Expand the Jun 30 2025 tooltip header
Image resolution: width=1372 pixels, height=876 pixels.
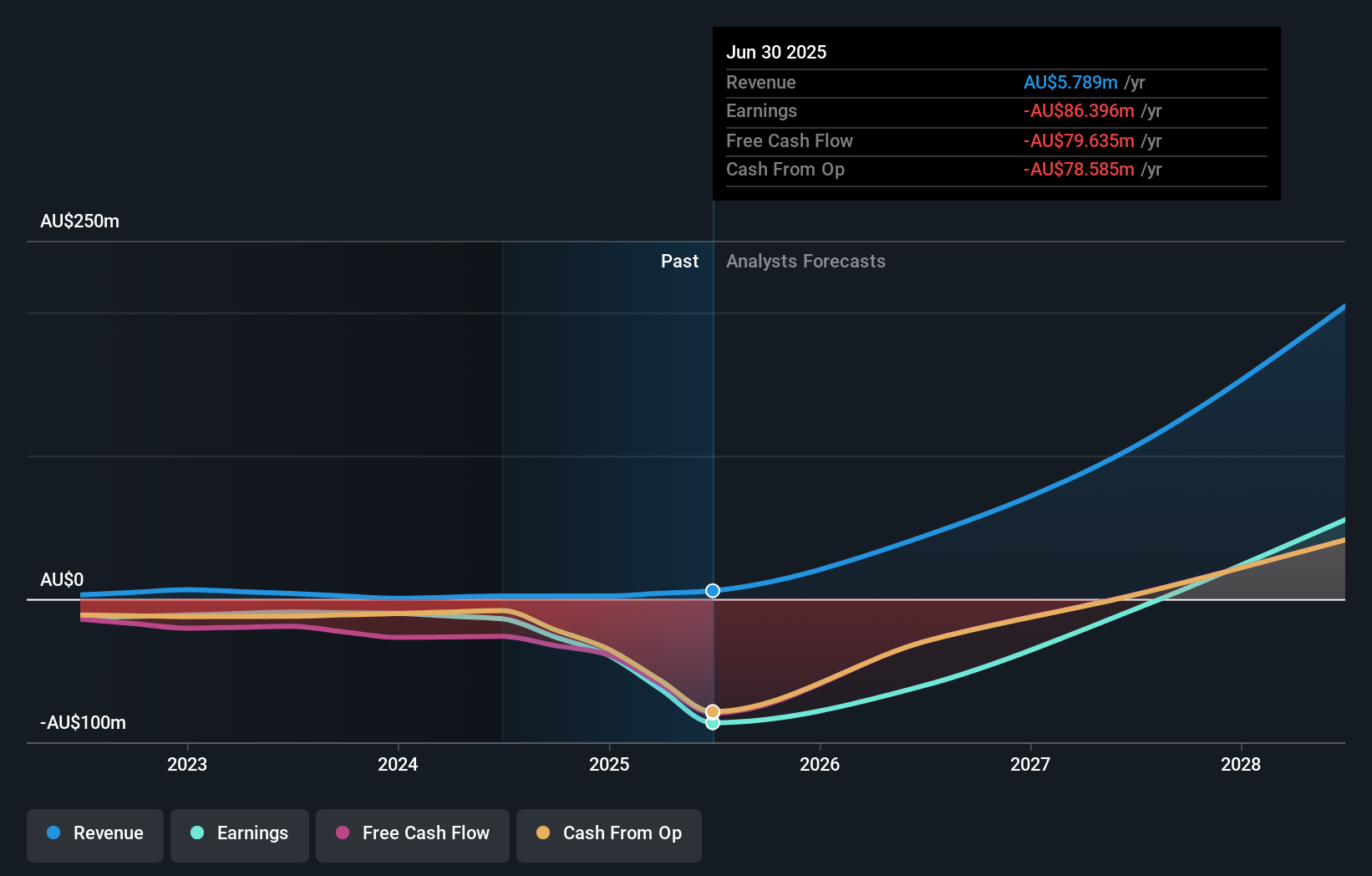click(776, 52)
